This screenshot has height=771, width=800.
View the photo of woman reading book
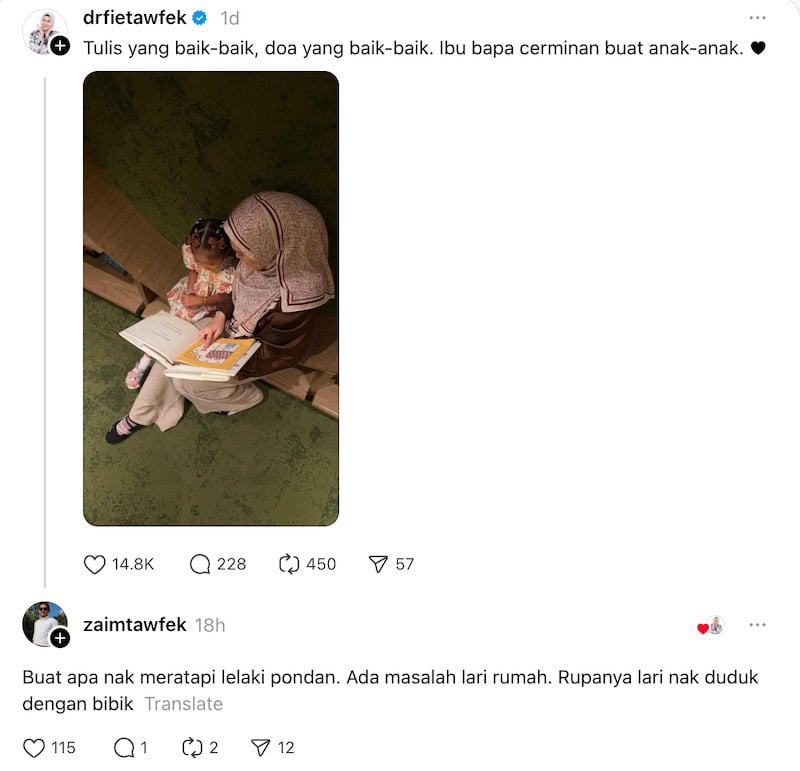(211, 299)
